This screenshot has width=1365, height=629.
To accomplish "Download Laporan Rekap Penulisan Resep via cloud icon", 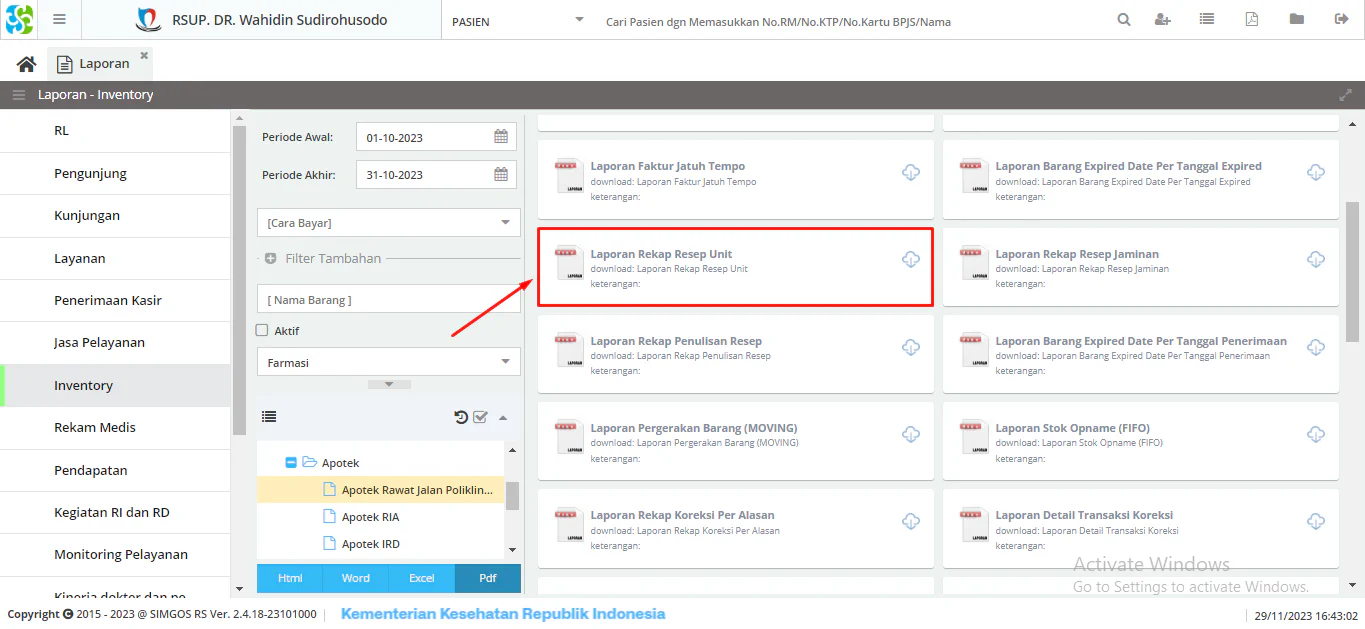I will (x=911, y=347).
